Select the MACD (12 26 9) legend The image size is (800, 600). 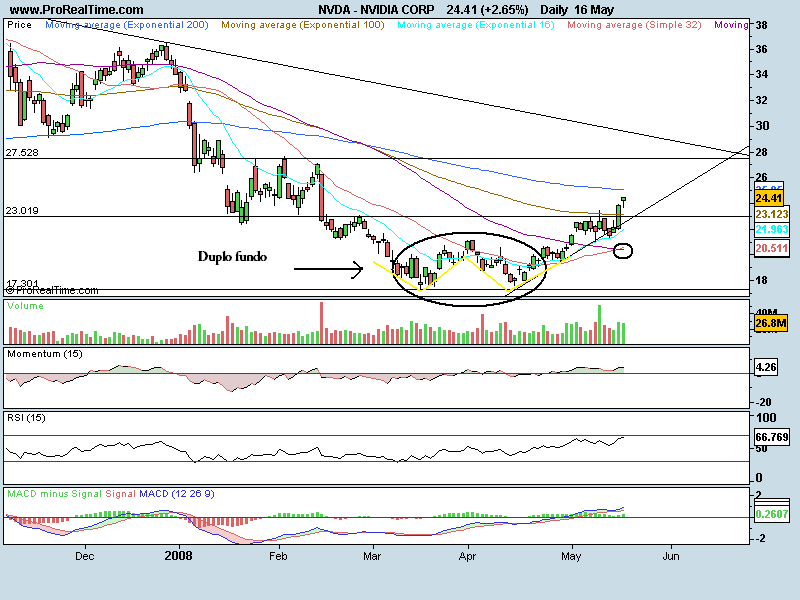coord(177,493)
